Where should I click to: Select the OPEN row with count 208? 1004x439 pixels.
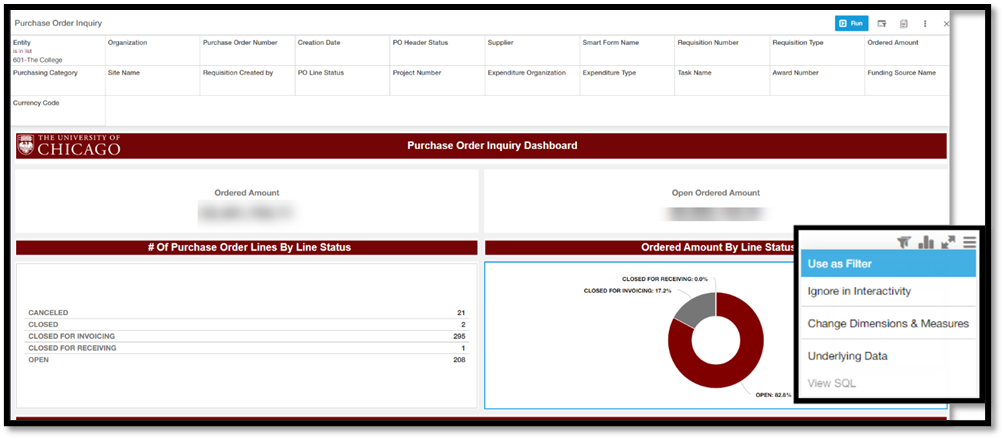tap(247, 360)
